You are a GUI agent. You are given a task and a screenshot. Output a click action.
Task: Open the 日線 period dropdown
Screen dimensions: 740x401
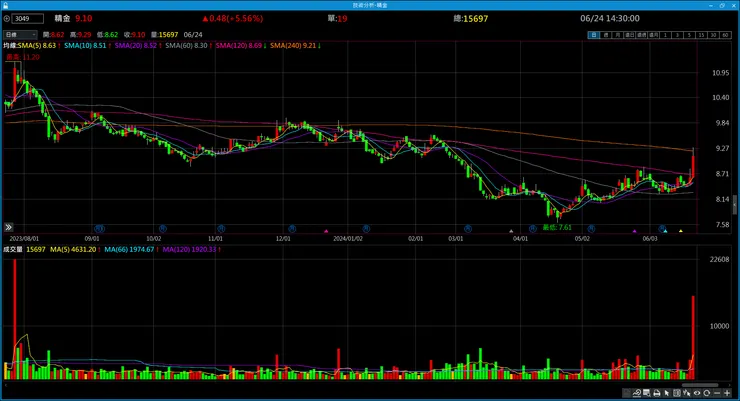coord(20,34)
